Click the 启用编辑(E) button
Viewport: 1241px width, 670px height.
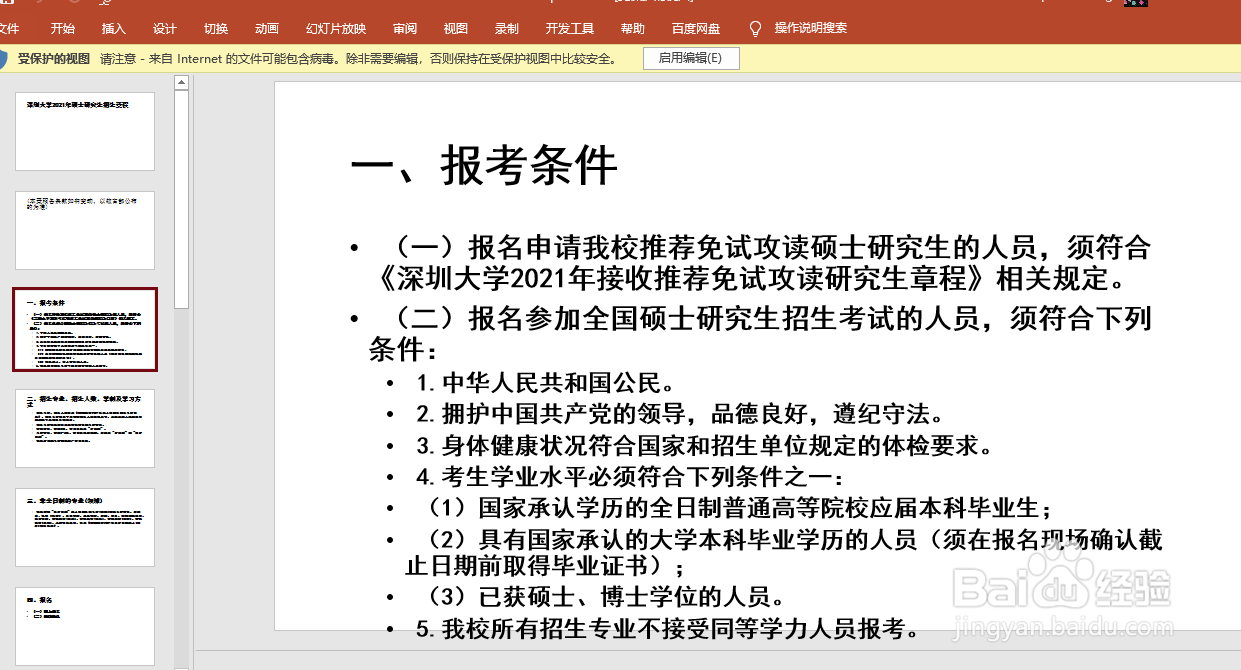(x=691, y=58)
